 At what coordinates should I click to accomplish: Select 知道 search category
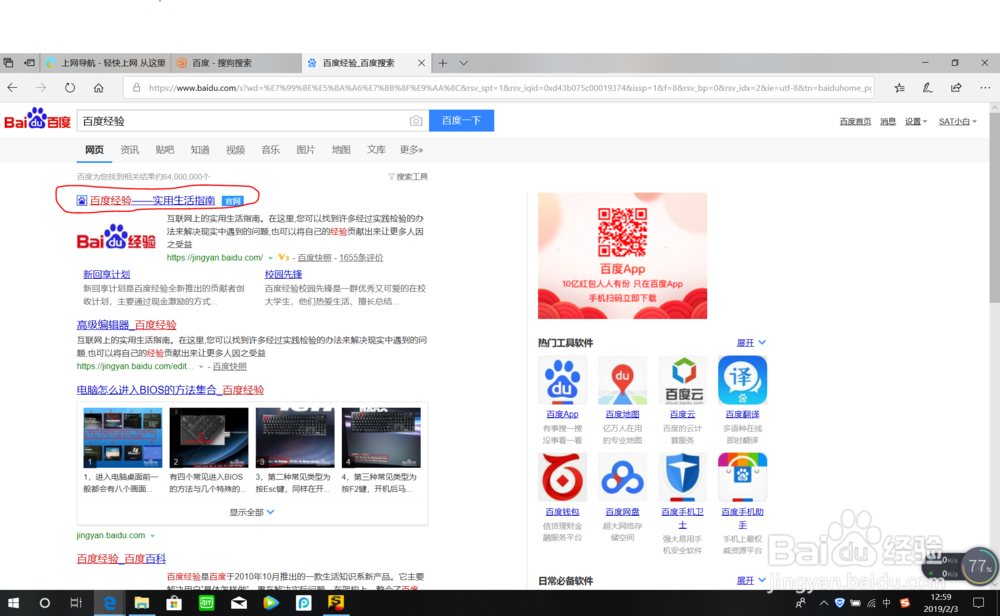(200, 150)
